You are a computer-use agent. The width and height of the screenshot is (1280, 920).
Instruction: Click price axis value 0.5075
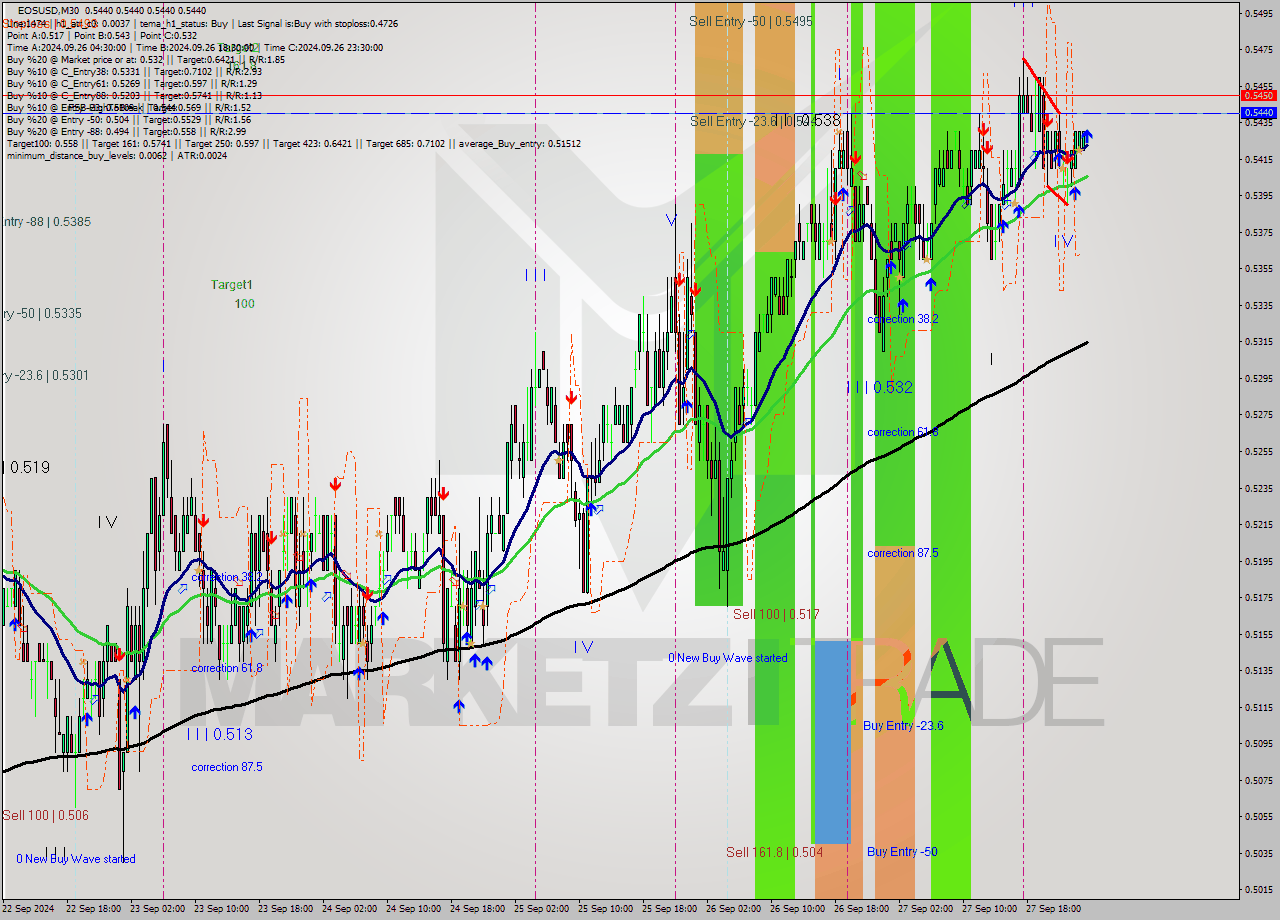[1257, 779]
